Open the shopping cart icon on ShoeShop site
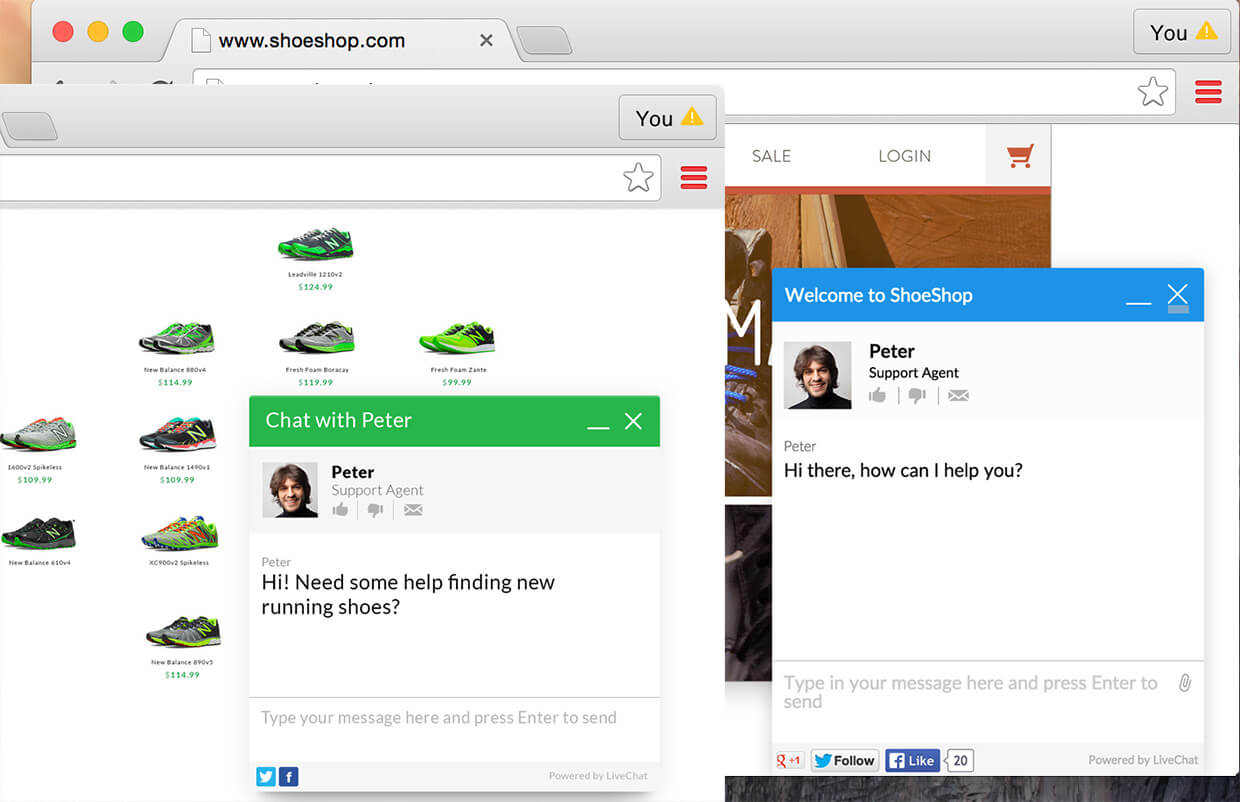The image size is (1240, 802). coord(1019,155)
